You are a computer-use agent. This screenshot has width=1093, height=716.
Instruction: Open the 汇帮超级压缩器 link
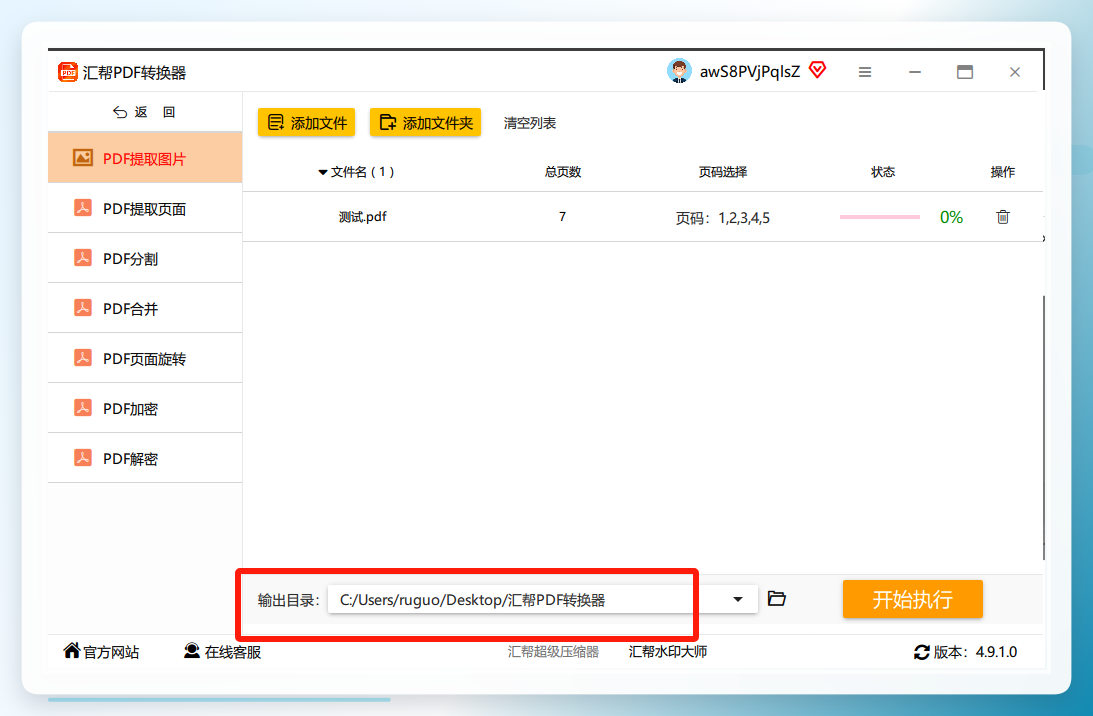coord(553,652)
